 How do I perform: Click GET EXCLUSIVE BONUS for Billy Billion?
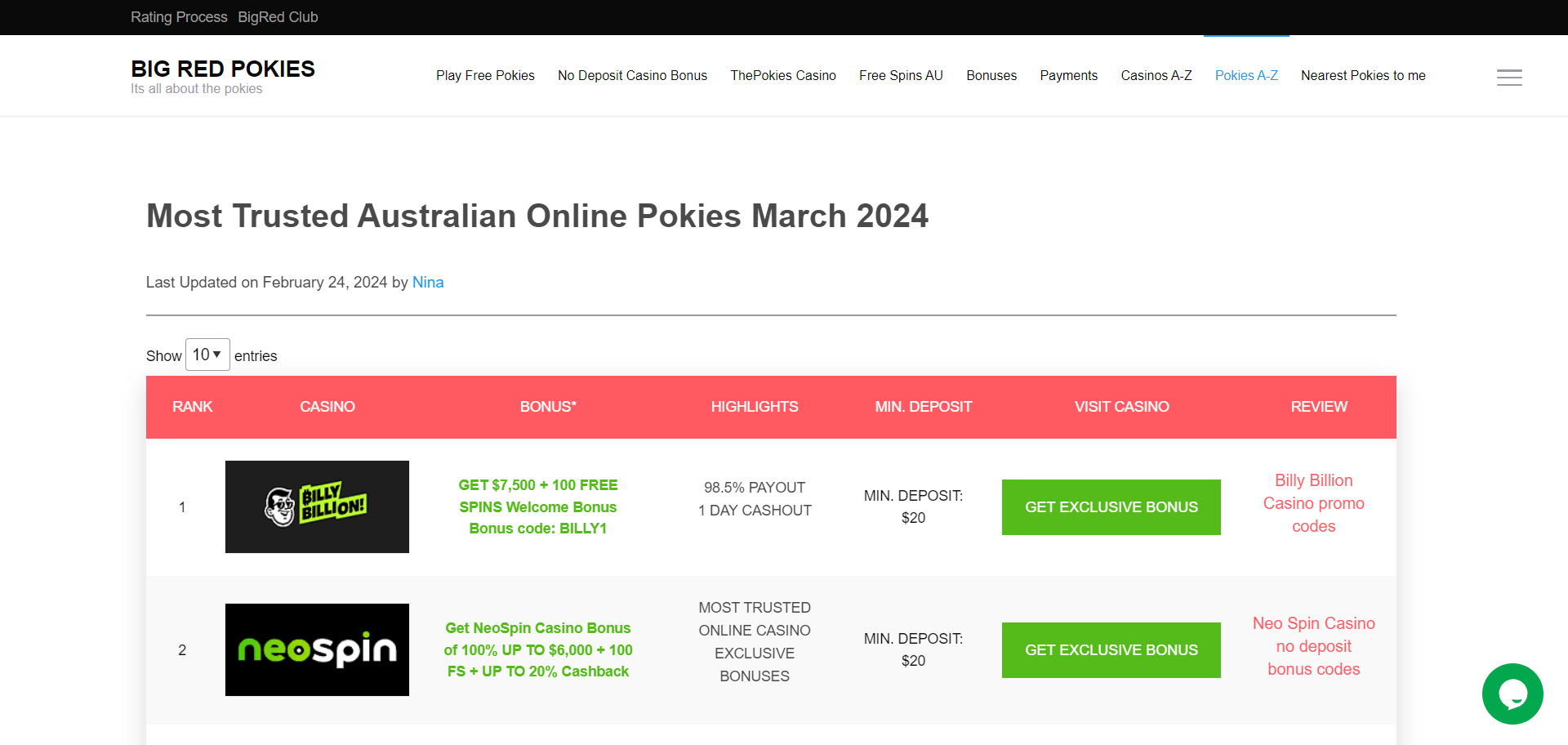pyautogui.click(x=1111, y=506)
